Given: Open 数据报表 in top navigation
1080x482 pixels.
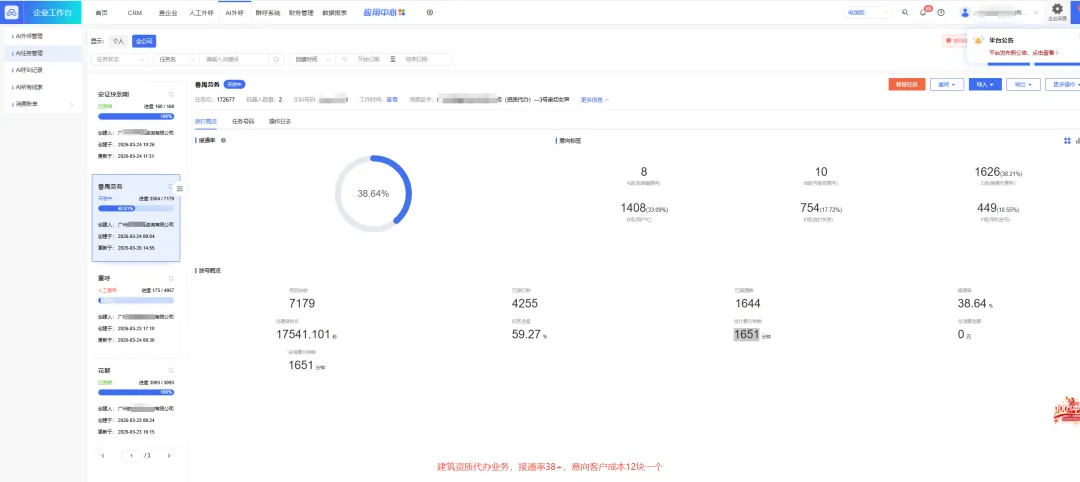Looking at the screenshot, I should (x=334, y=12).
